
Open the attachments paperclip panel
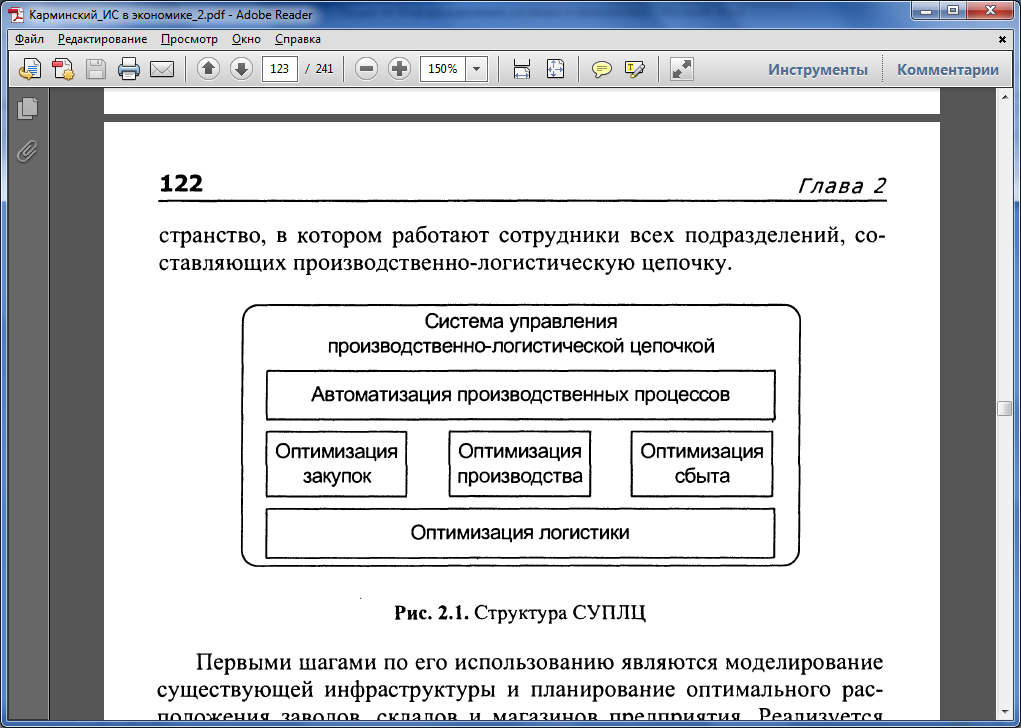(x=27, y=151)
